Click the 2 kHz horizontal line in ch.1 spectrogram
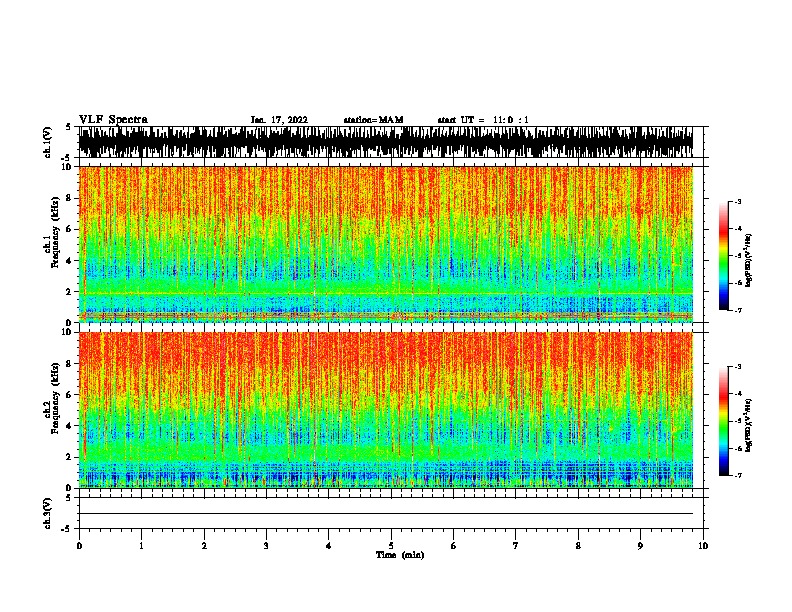 point(386,293)
